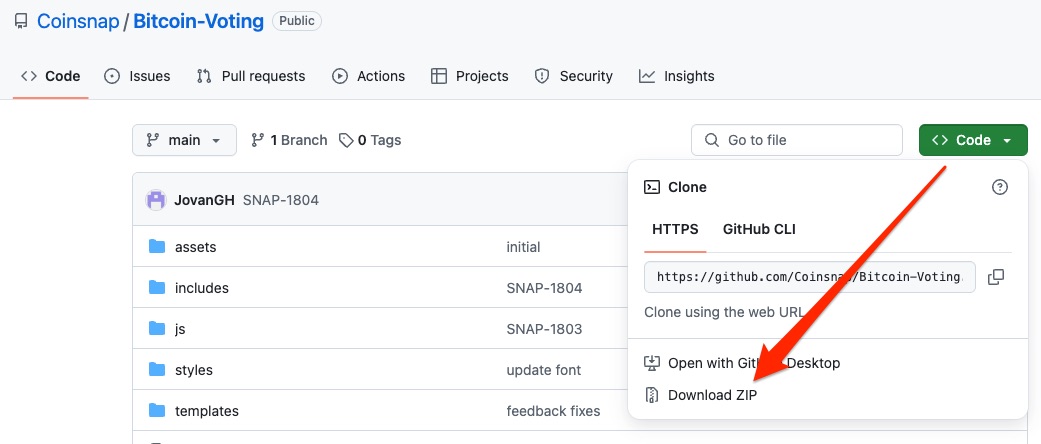Open the 'feedback fixes' commit message

(x=553, y=411)
